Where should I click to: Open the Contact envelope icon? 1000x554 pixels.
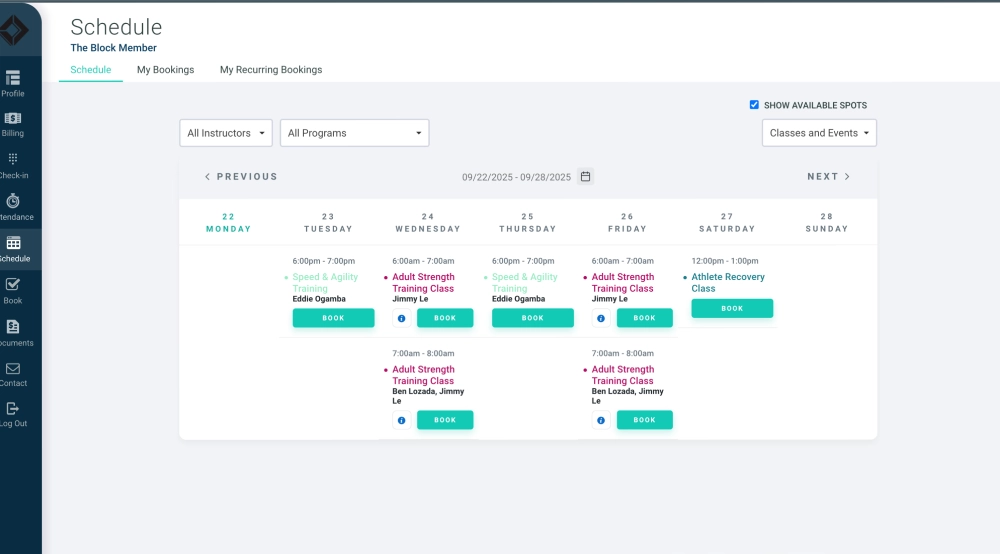[13, 369]
